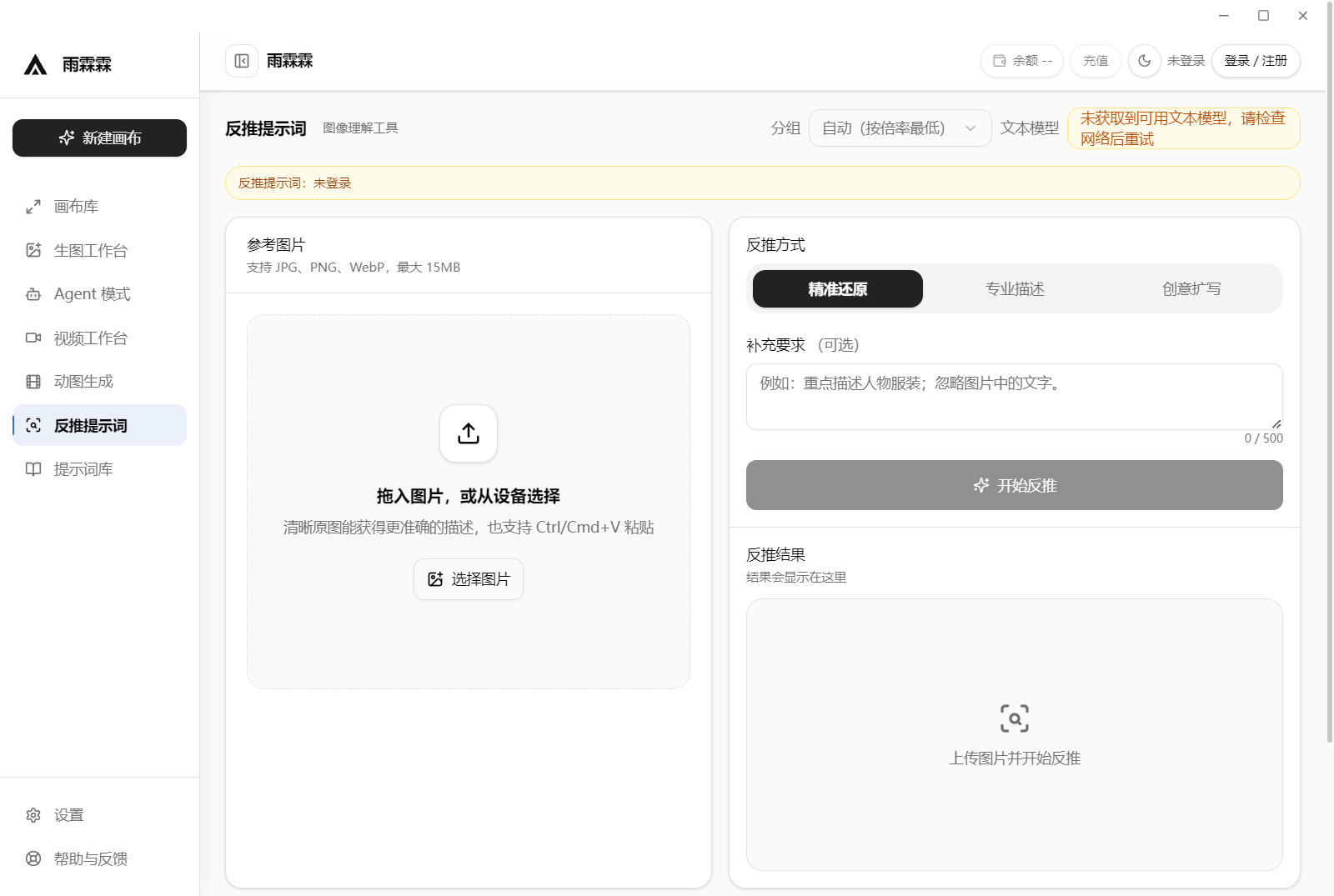The height and width of the screenshot is (896, 1334).
Task: Click the upload arrow icon in the drop zone
Action: click(469, 433)
